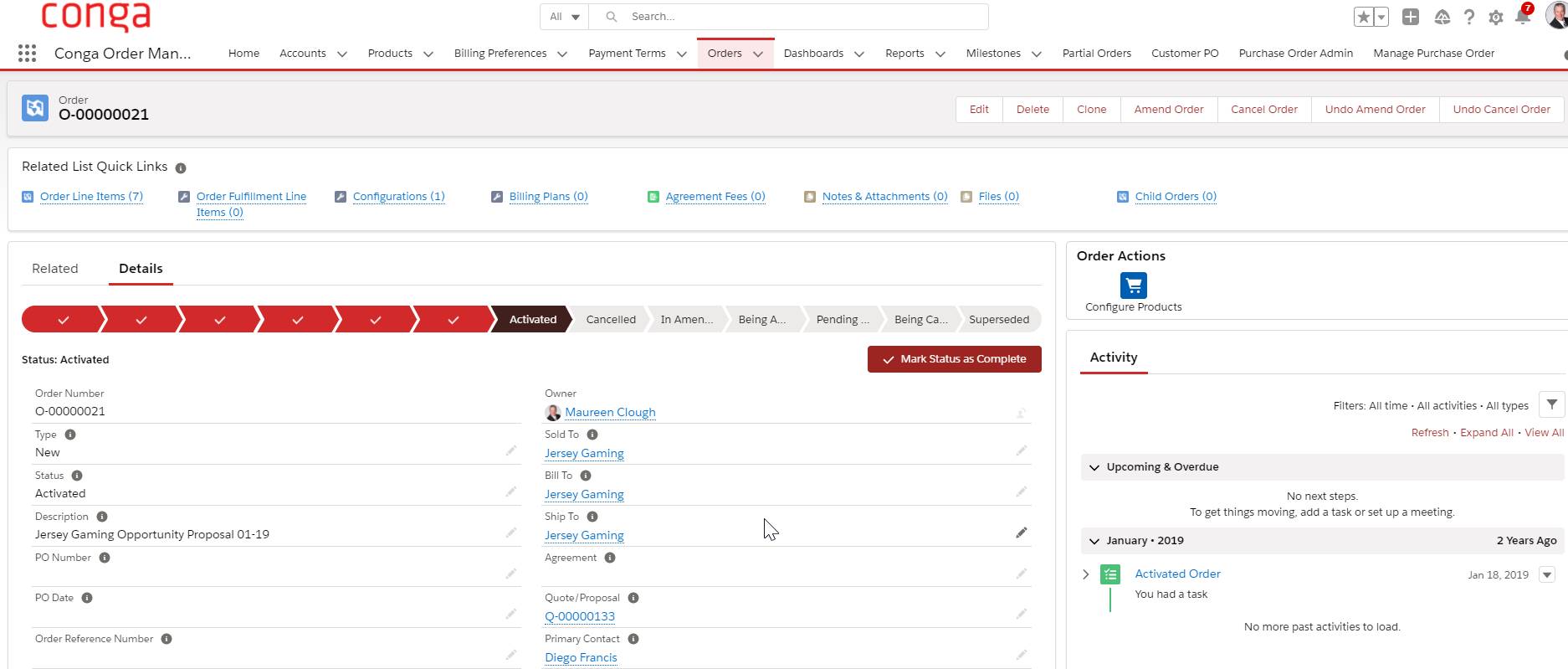Screen dimensions: 1568x669
Task: Click the info icon beside PO Date
Action: point(87,598)
